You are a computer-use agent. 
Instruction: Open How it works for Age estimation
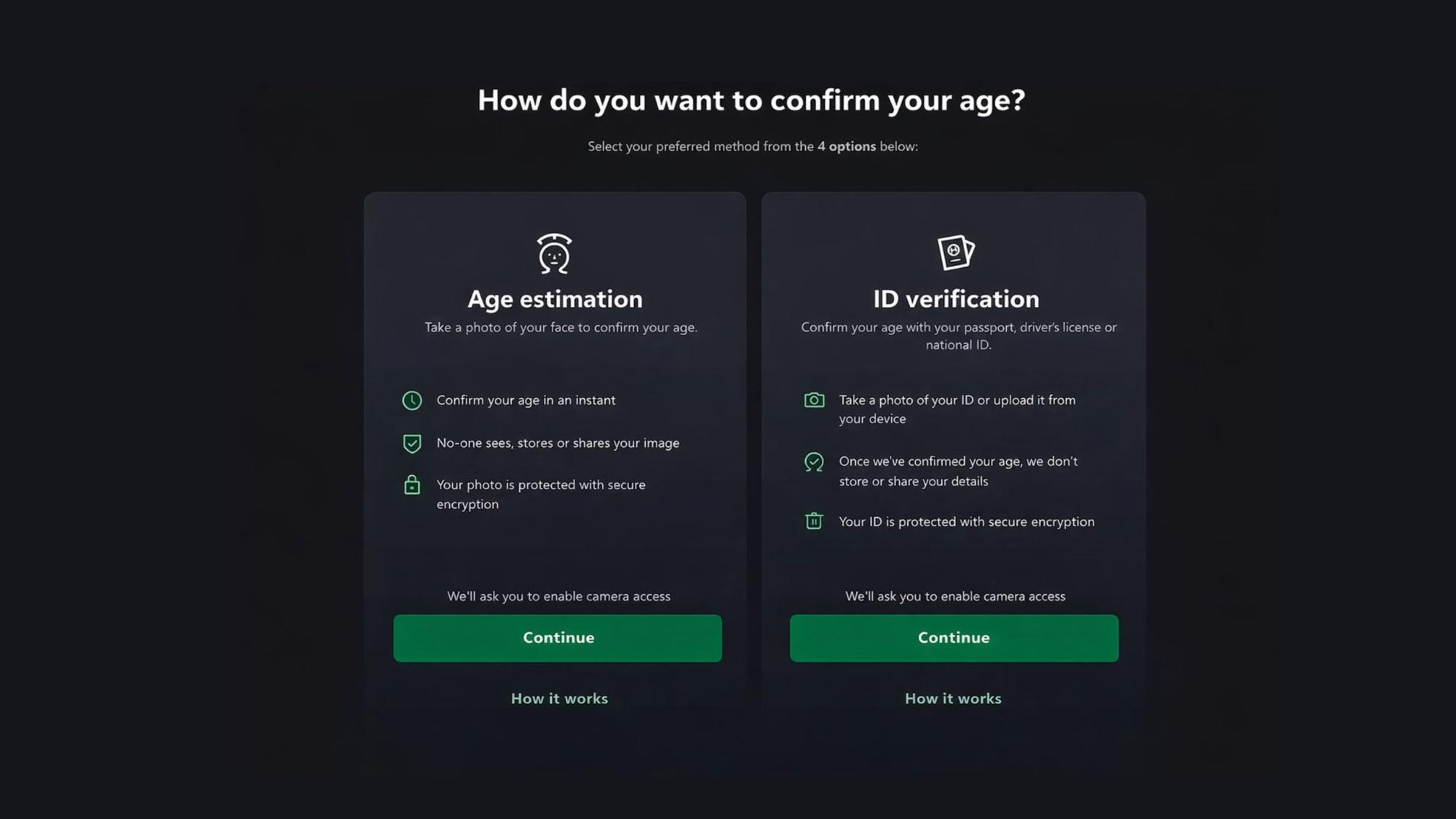click(559, 699)
